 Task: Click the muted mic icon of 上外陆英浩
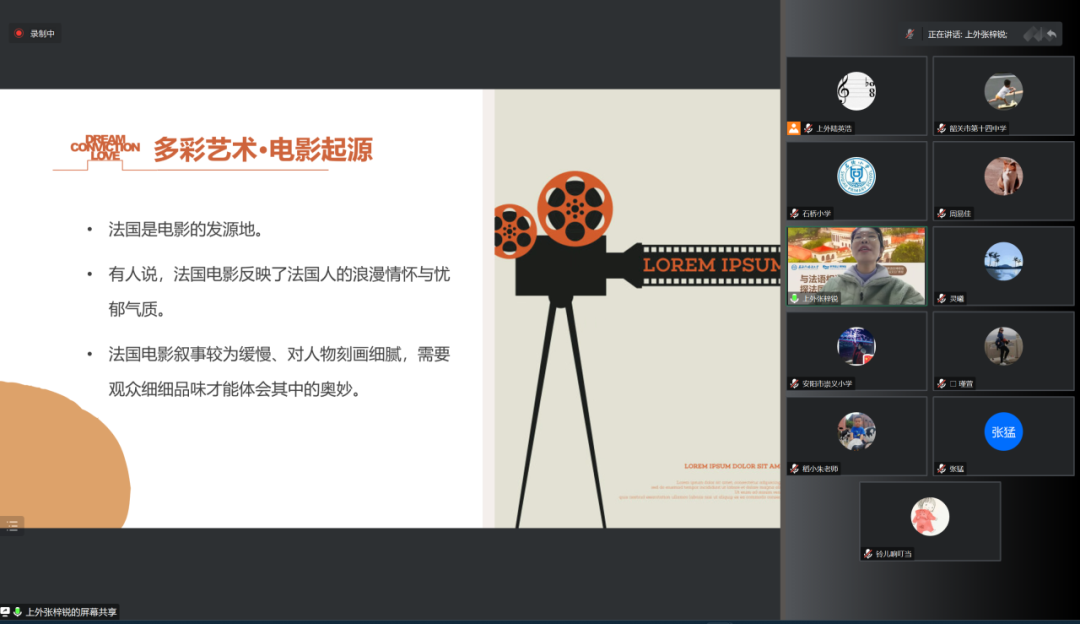point(808,128)
